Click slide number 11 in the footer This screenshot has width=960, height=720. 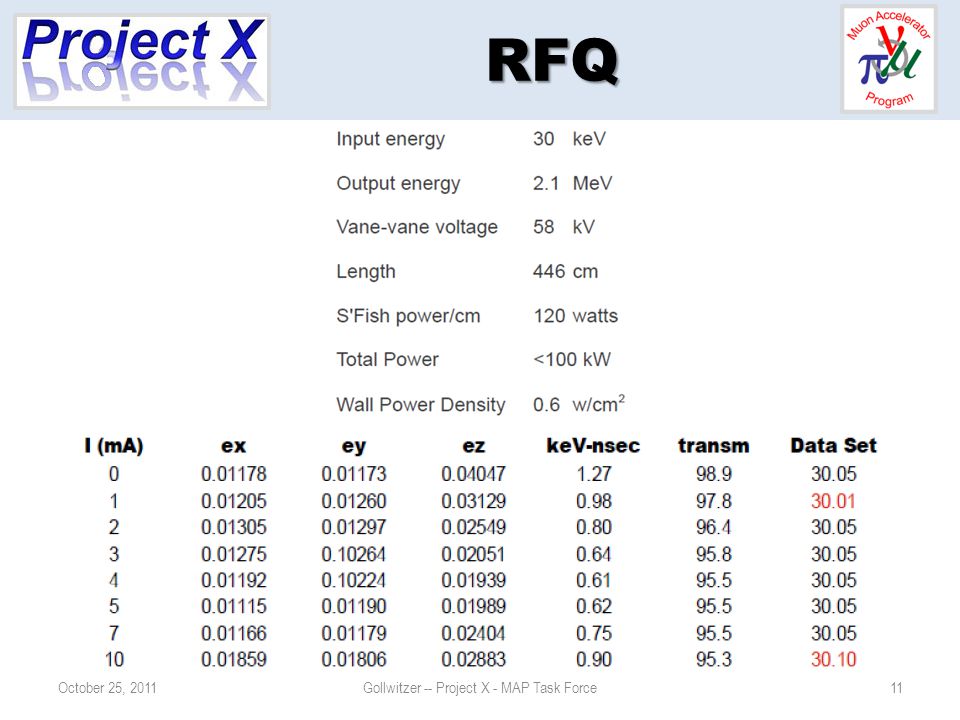point(896,688)
